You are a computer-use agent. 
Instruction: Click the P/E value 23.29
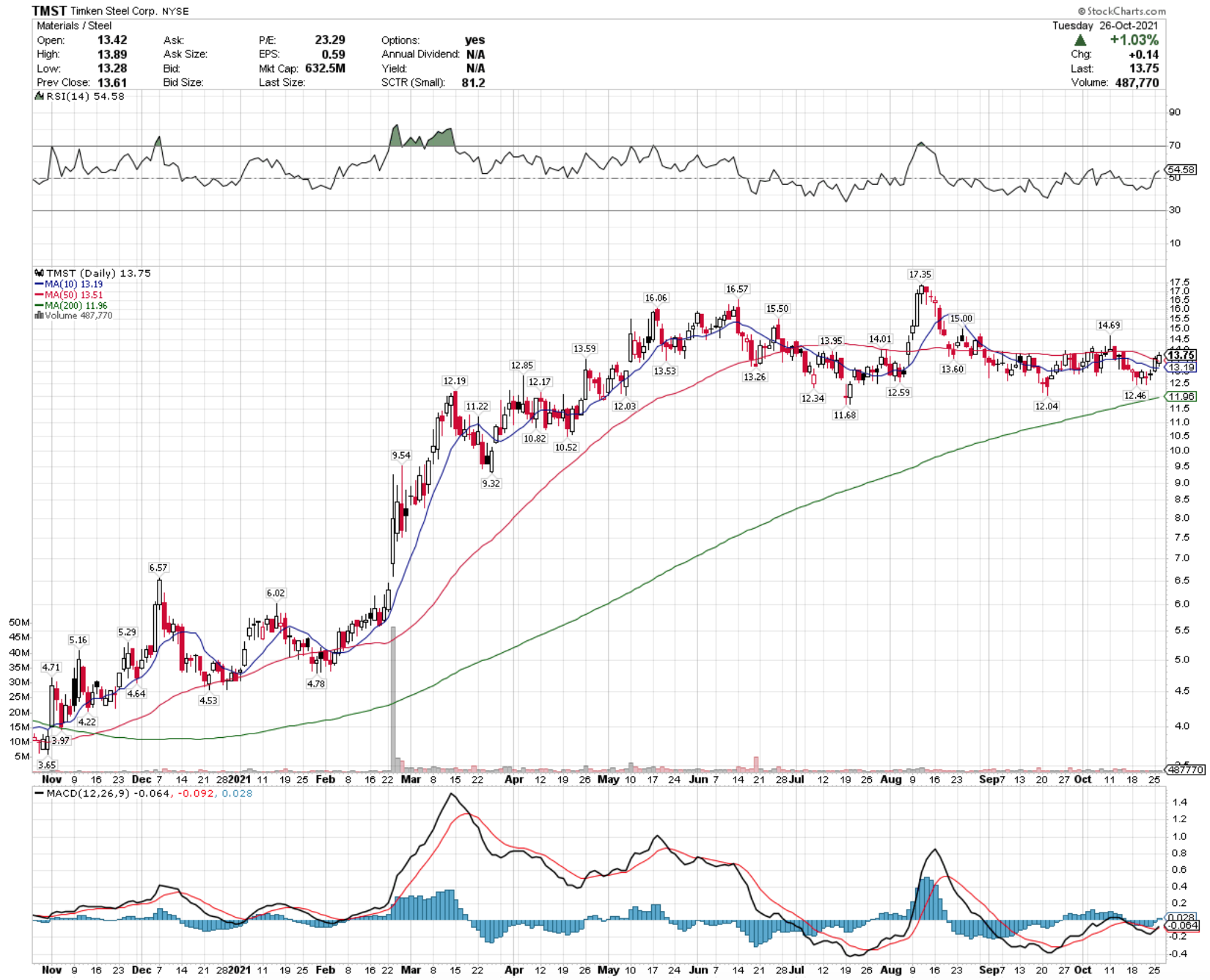coord(330,40)
